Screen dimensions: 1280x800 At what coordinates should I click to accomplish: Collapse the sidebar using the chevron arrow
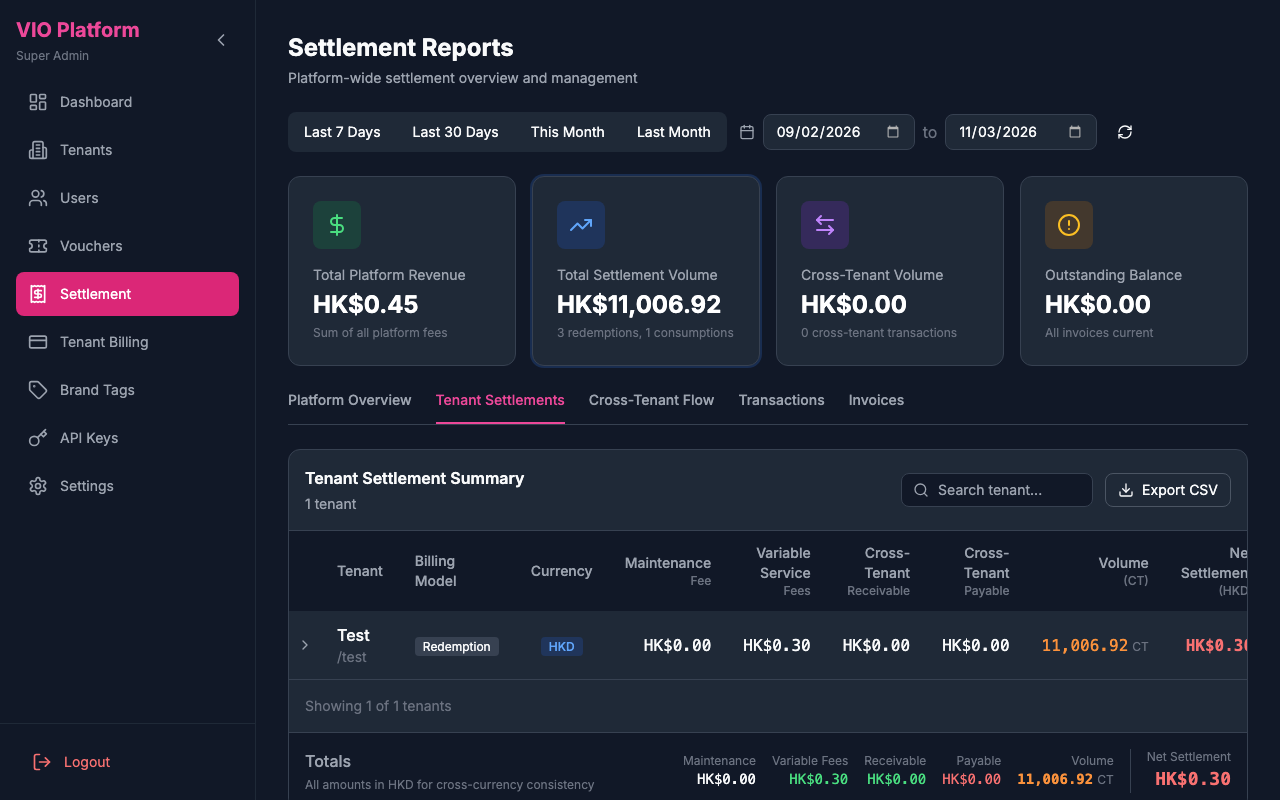(220, 40)
